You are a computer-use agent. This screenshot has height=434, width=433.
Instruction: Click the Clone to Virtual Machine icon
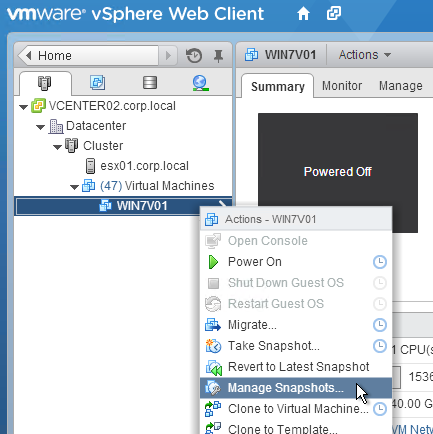click(x=213, y=409)
